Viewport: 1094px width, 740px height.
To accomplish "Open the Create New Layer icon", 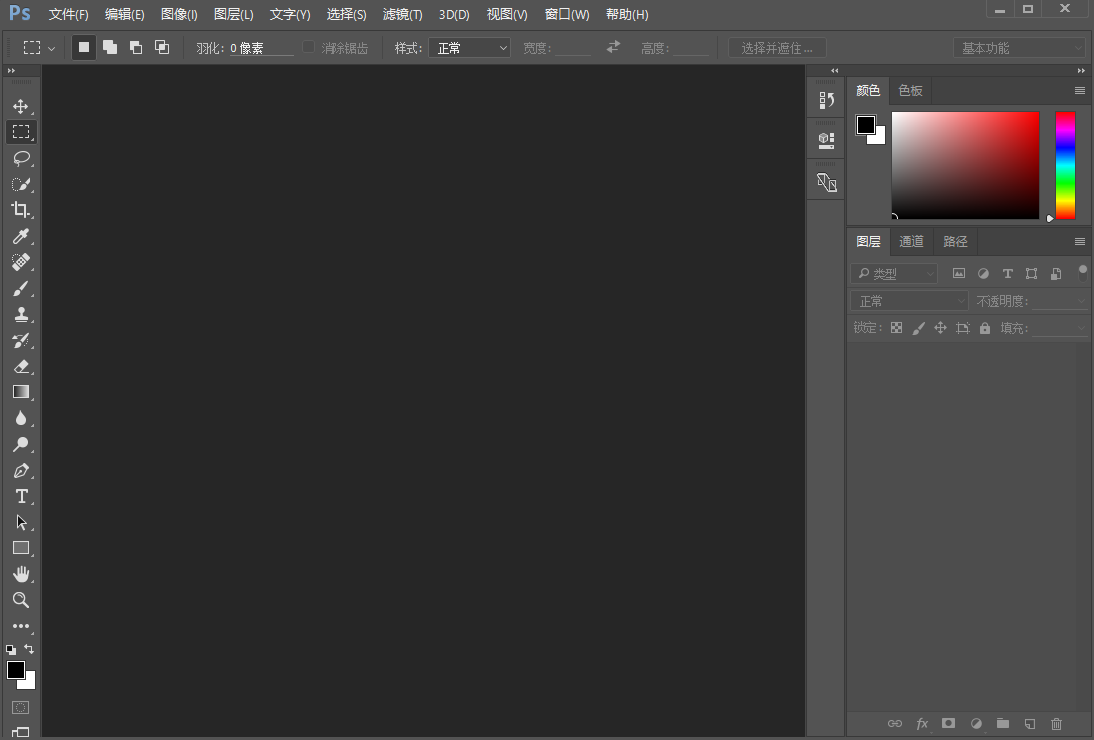I will coord(1030,723).
